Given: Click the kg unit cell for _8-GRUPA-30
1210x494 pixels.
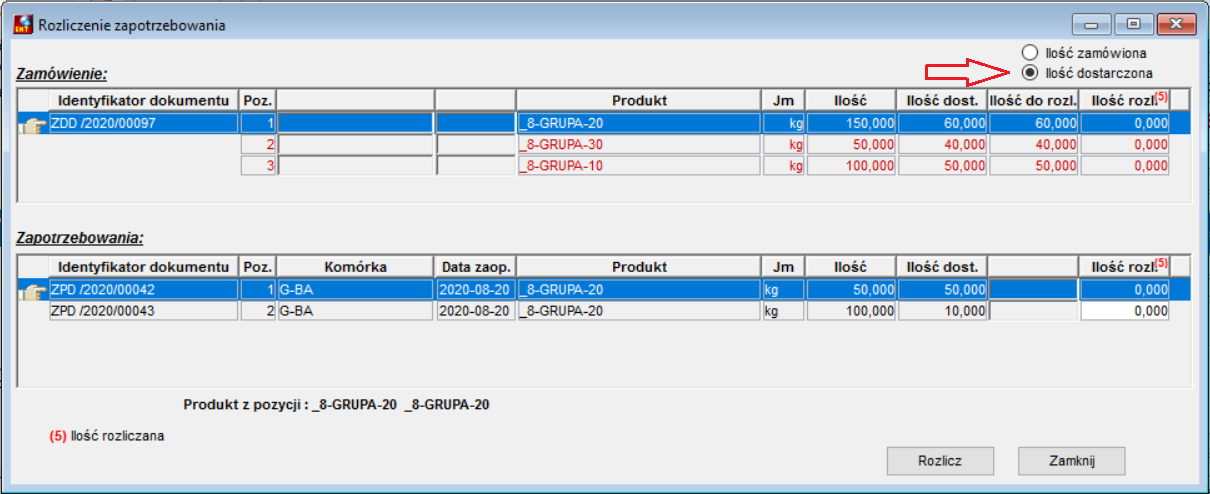Looking at the screenshot, I should pos(783,144).
